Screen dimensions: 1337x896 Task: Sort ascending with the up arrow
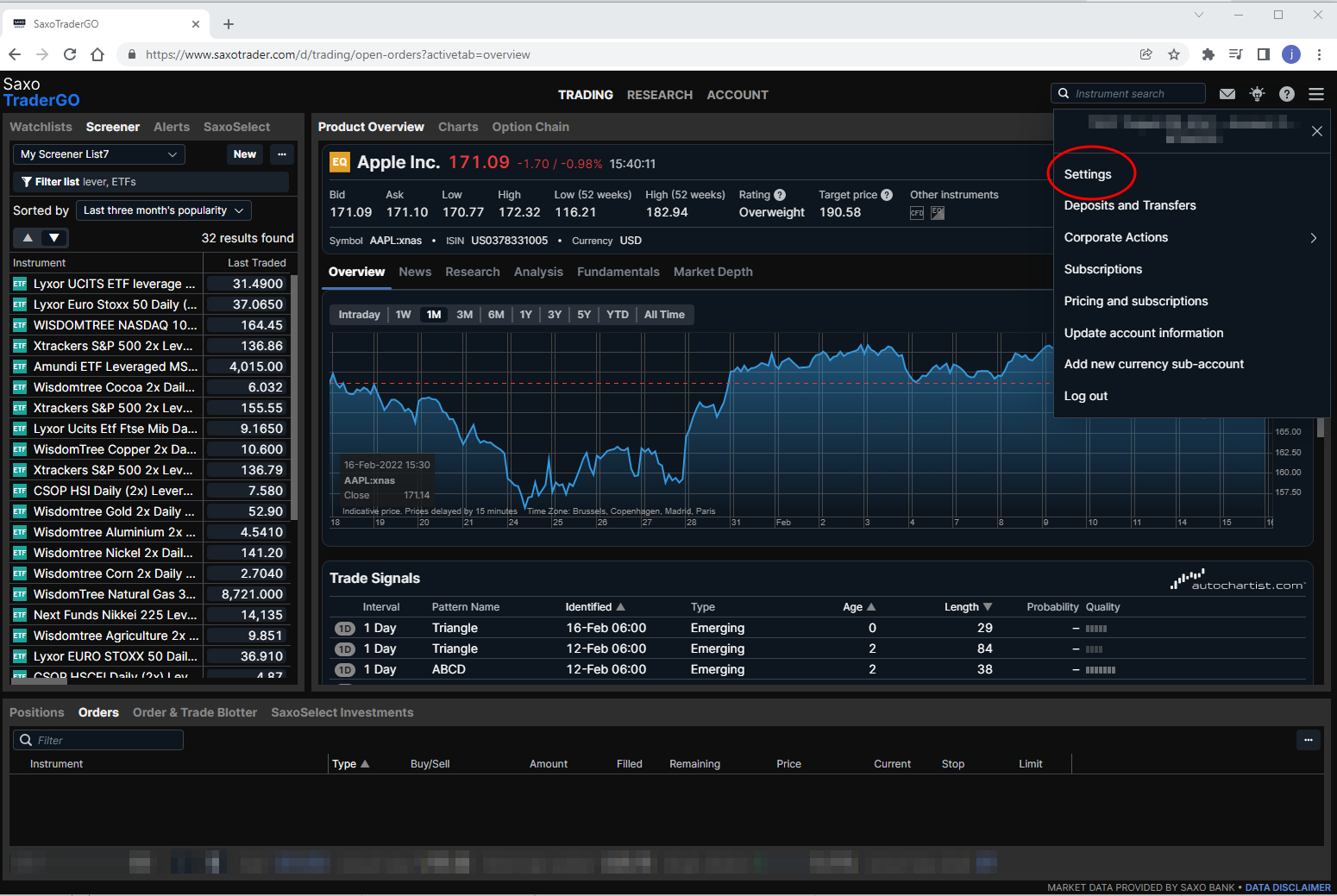pyautogui.click(x=28, y=238)
